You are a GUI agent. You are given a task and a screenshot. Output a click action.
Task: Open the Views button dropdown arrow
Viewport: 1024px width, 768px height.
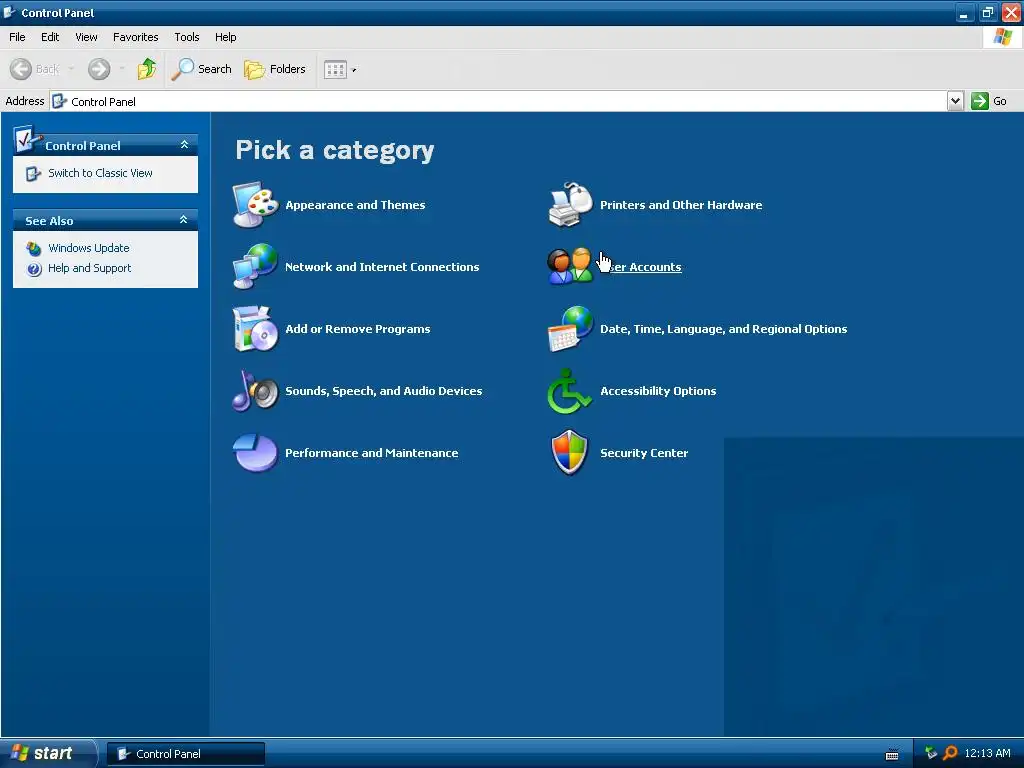coord(354,70)
